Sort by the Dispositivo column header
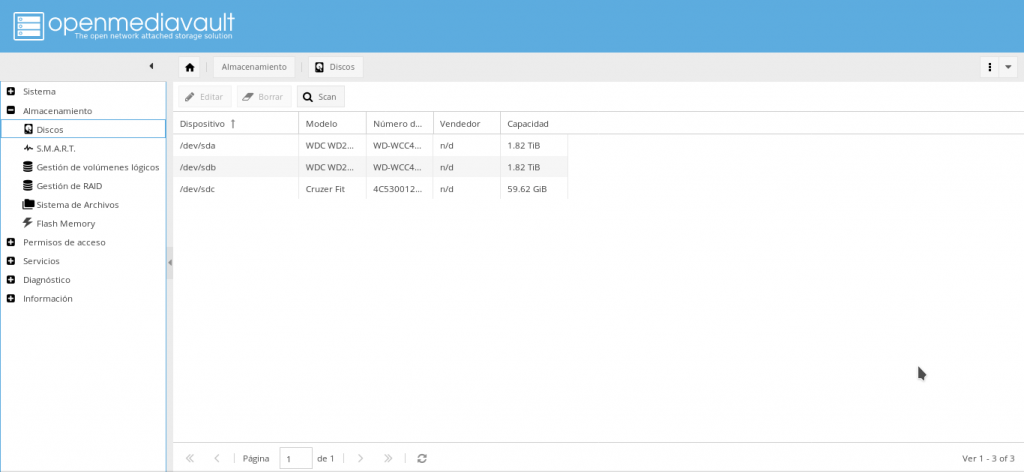Viewport: 1024px width, 472px height. point(236,123)
